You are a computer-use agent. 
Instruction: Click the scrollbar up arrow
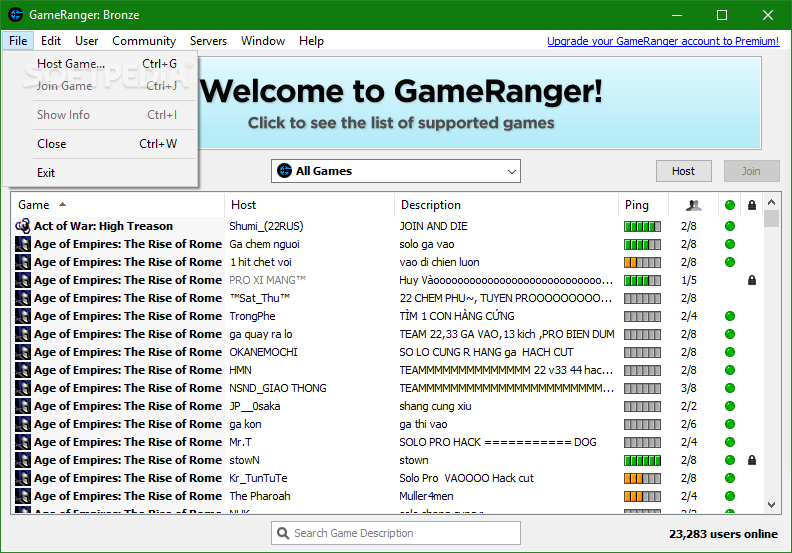[x=771, y=203]
